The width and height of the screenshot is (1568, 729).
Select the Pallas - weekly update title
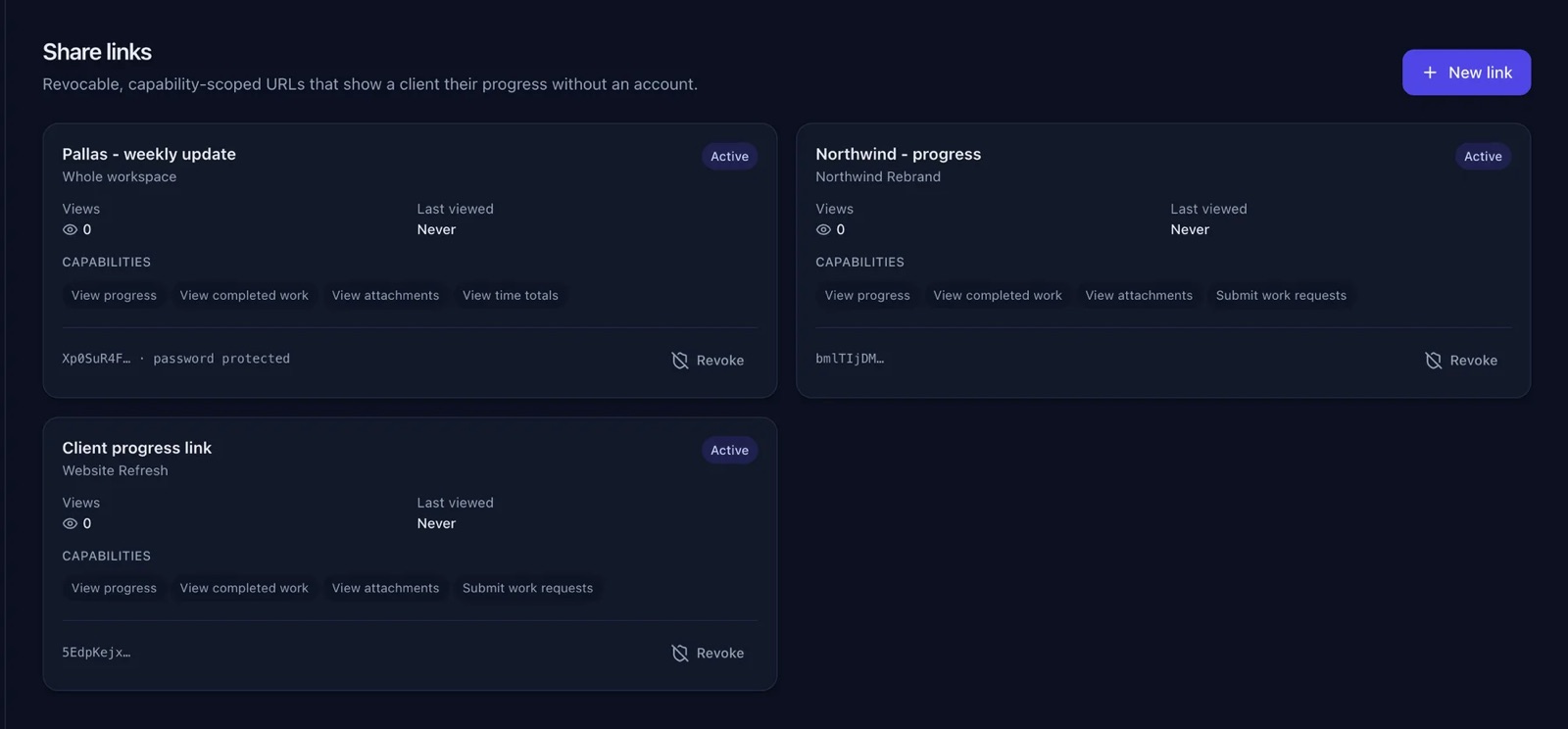coord(149,155)
